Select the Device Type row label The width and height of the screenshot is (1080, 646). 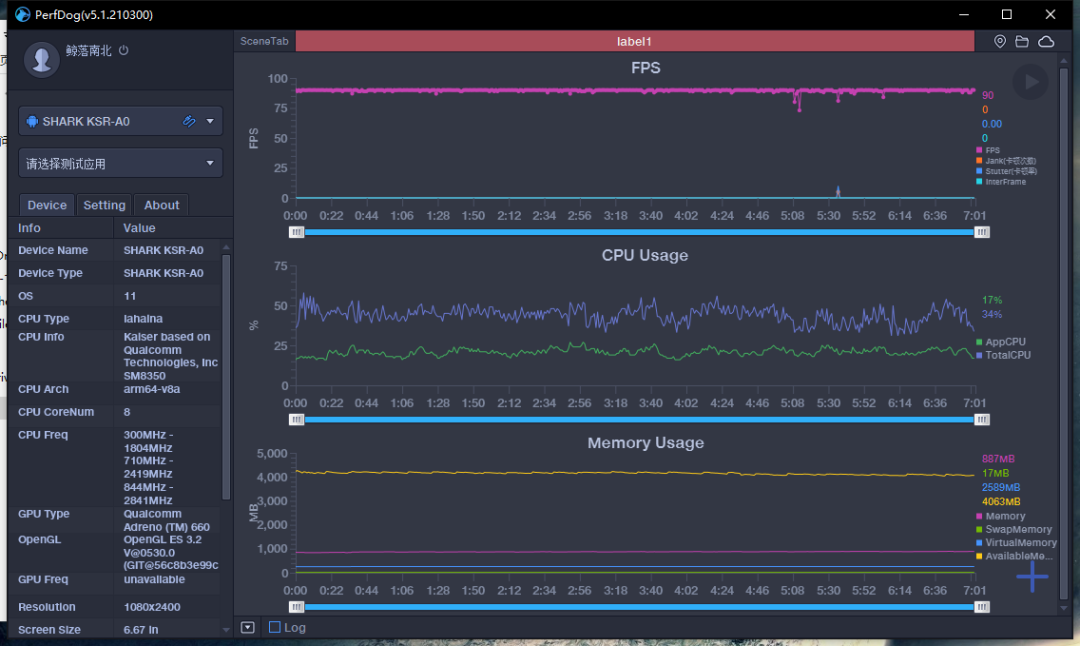coord(50,273)
